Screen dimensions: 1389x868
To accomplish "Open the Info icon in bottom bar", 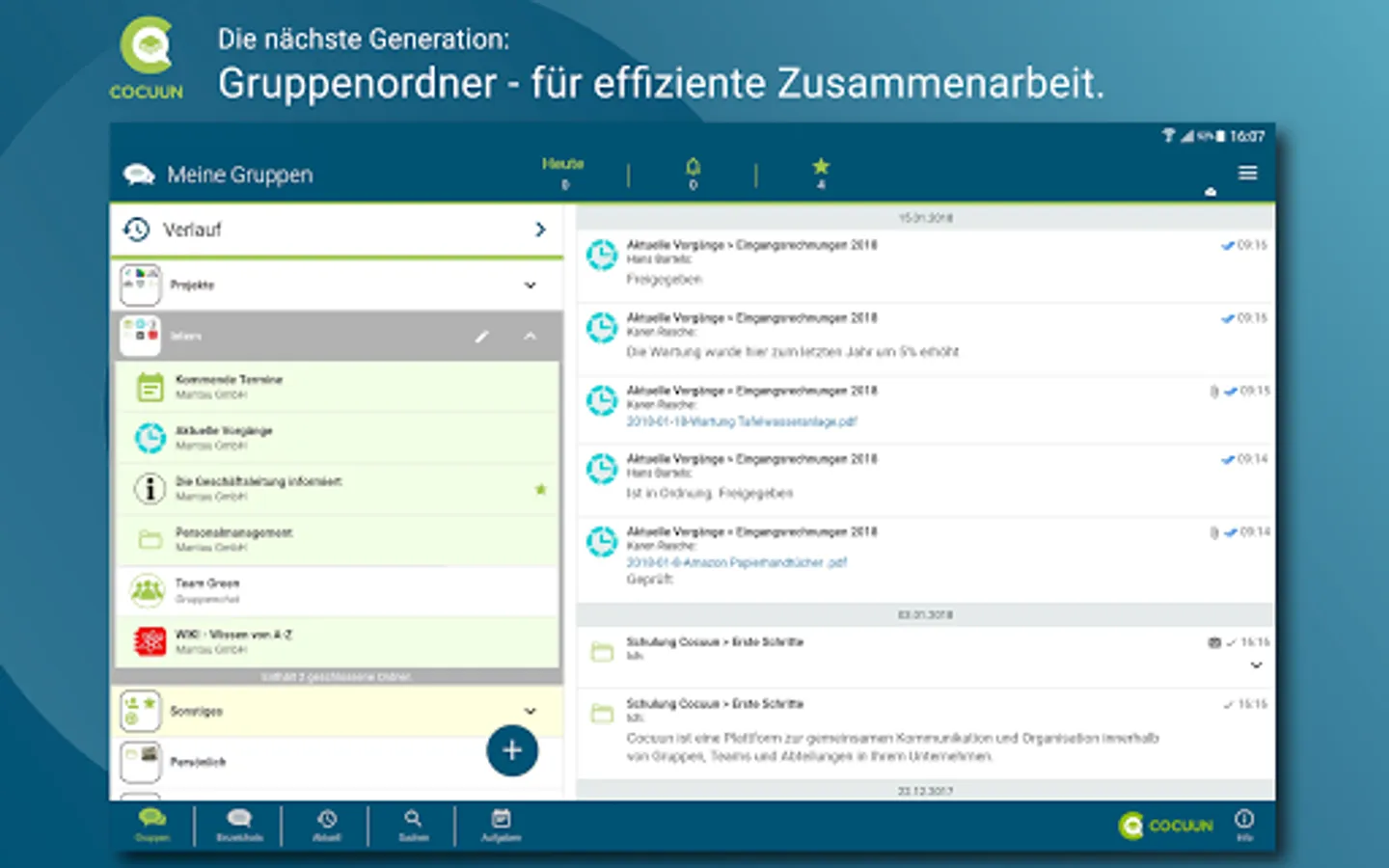I will coord(1244,825).
